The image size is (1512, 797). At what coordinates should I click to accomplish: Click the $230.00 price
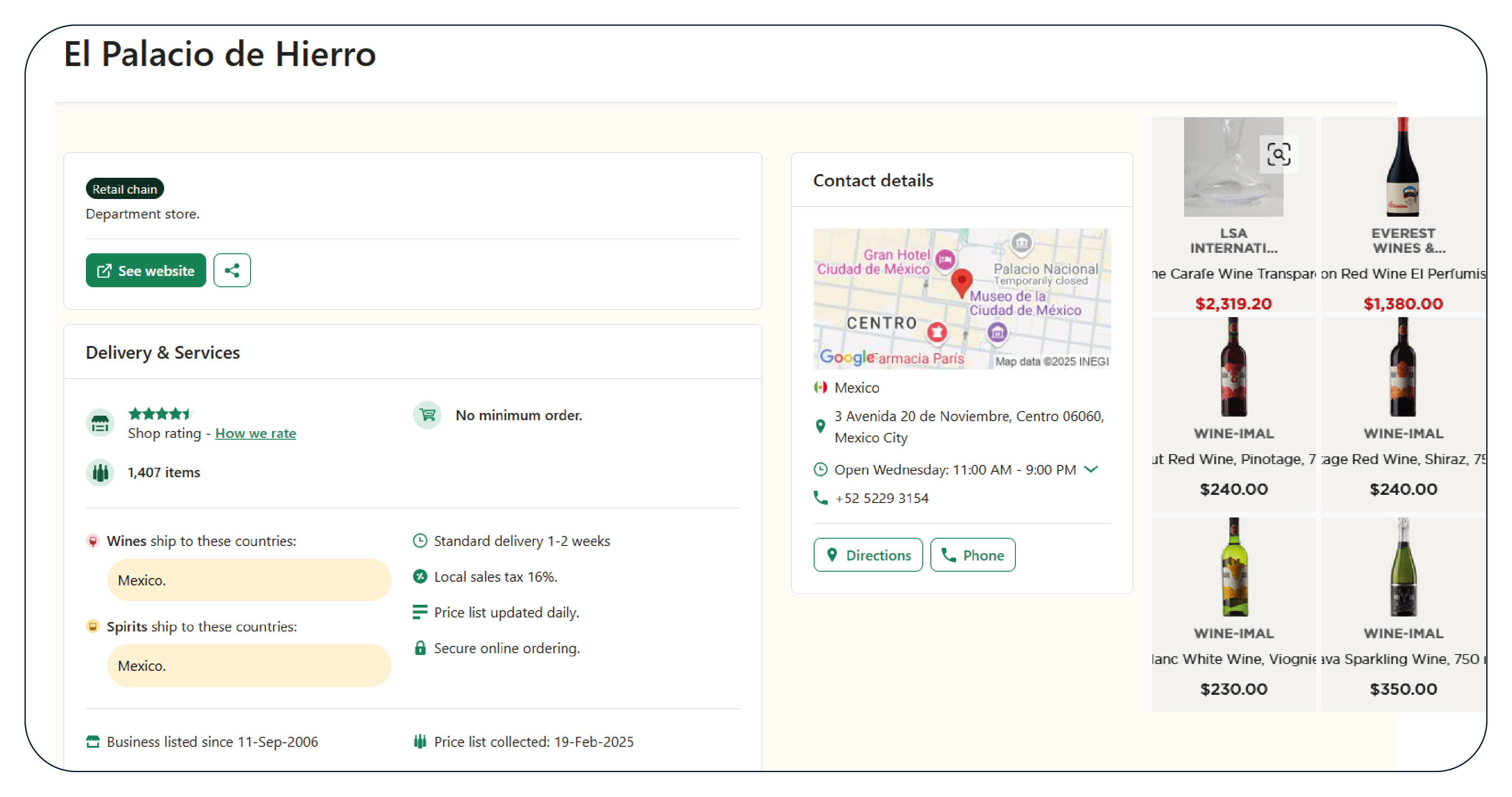tap(1233, 688)
